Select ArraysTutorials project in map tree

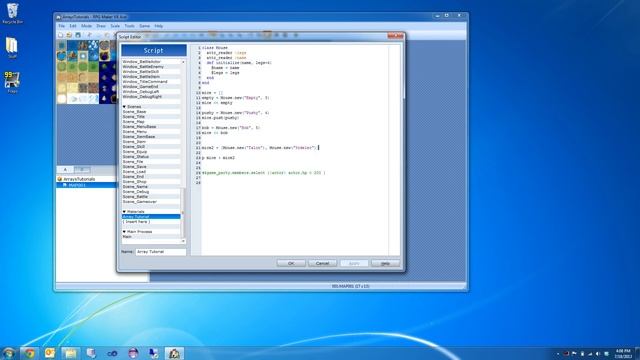click(79, 179)
